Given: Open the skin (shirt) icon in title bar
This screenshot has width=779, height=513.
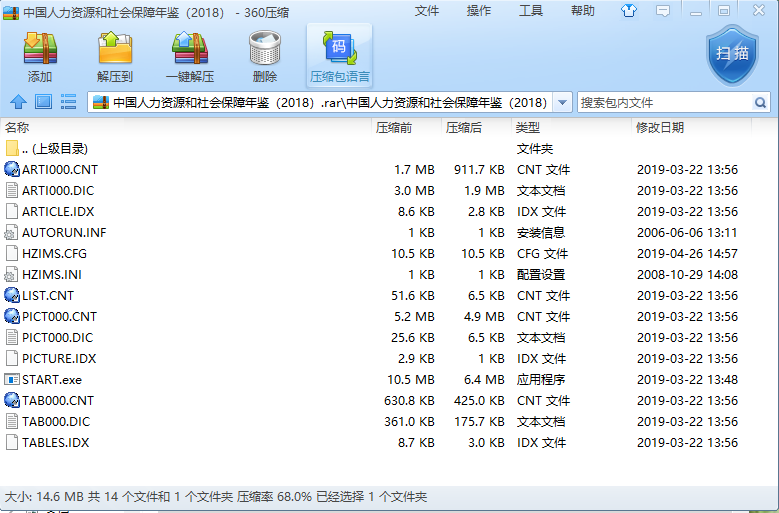Looking at the screenshot, I should [629, 10].
